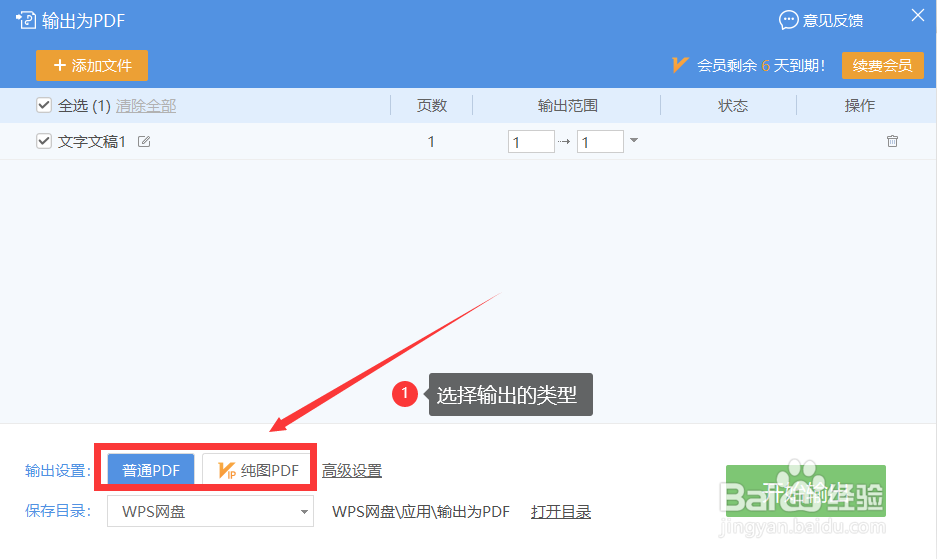Click the end page input field

[600, 142]
